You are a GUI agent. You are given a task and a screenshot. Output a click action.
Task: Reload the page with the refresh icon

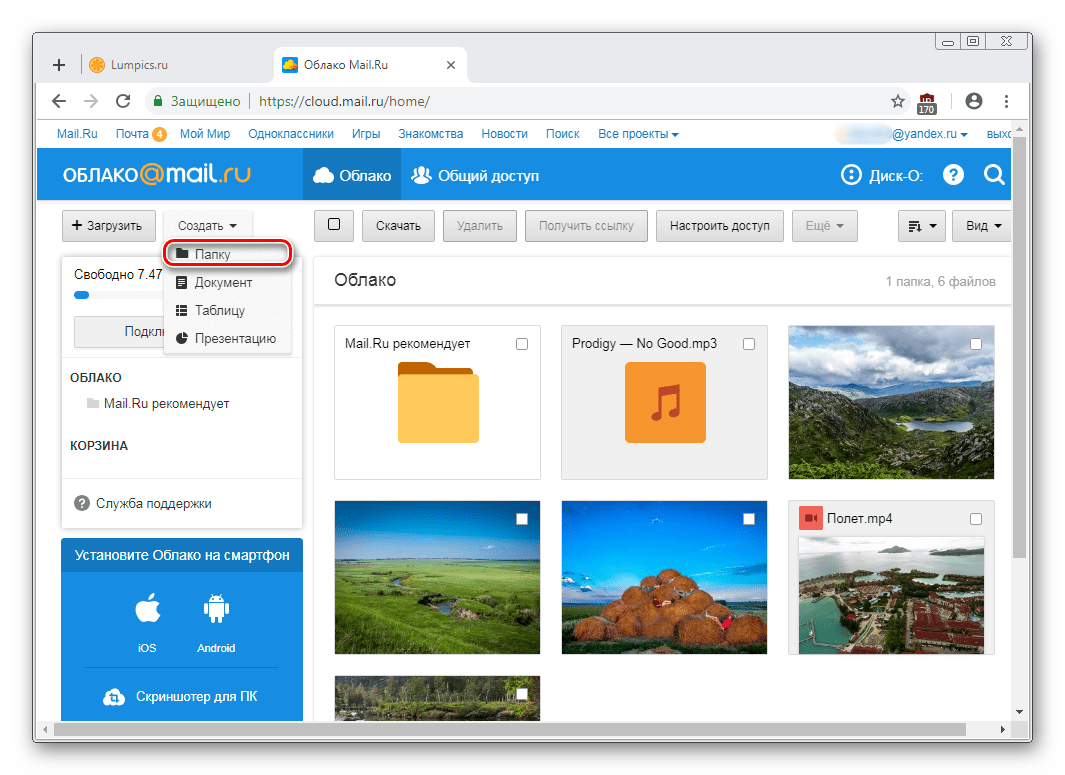click(123, 101)
